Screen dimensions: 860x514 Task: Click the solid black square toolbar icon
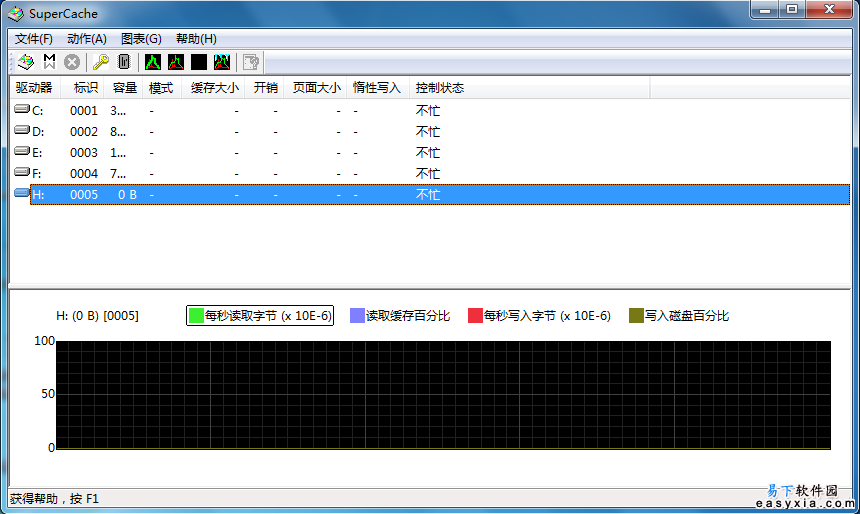(x=199, y=62)
